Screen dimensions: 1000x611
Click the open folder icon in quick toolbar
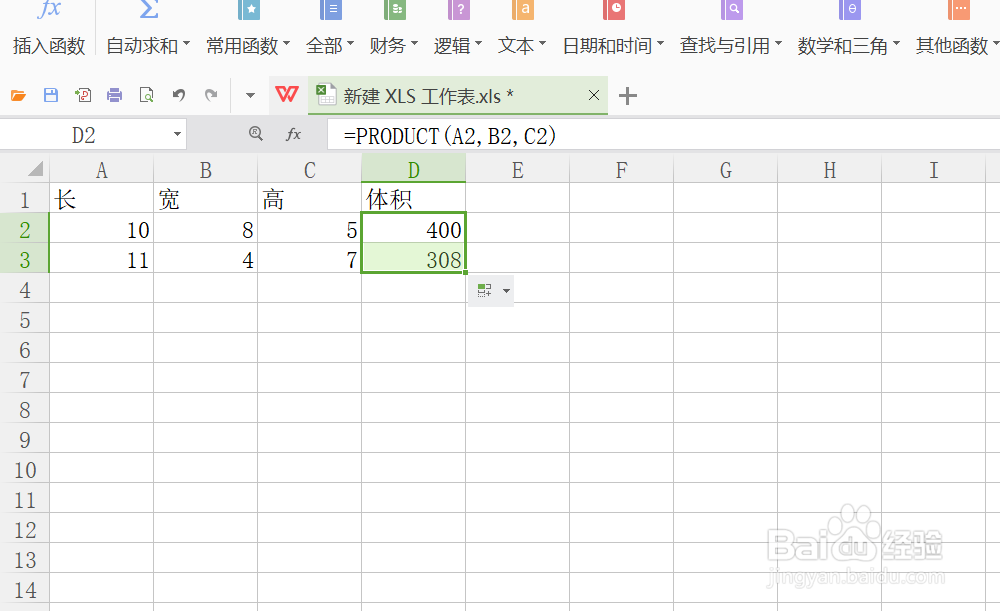coord(18,96)
